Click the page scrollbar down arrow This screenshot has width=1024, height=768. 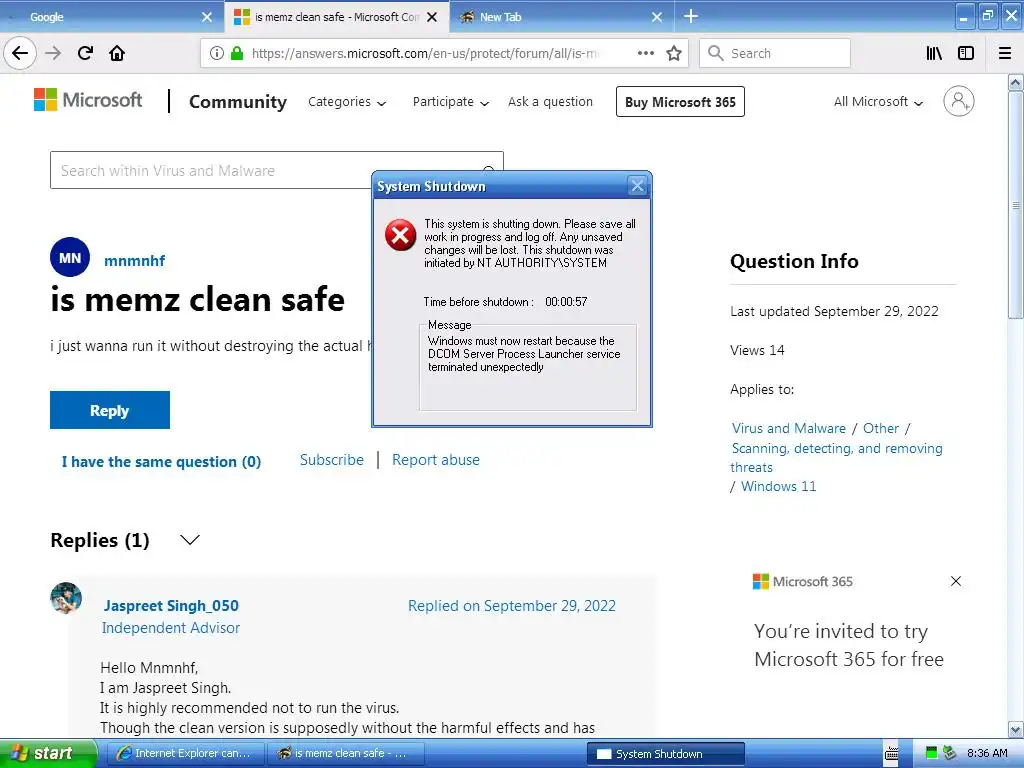(x=1016, y=729)
